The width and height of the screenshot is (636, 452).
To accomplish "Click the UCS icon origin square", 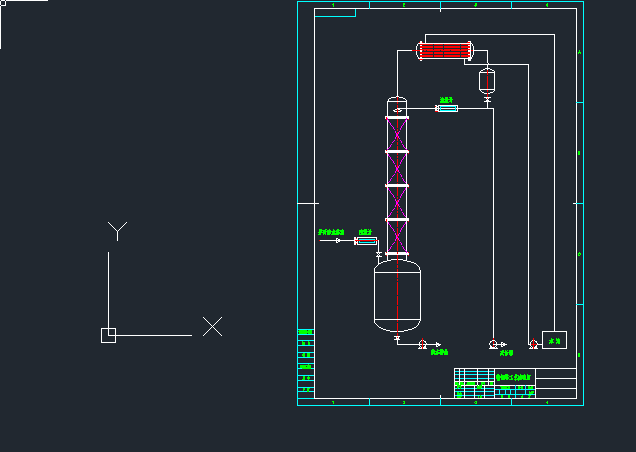I will (108, 335).
